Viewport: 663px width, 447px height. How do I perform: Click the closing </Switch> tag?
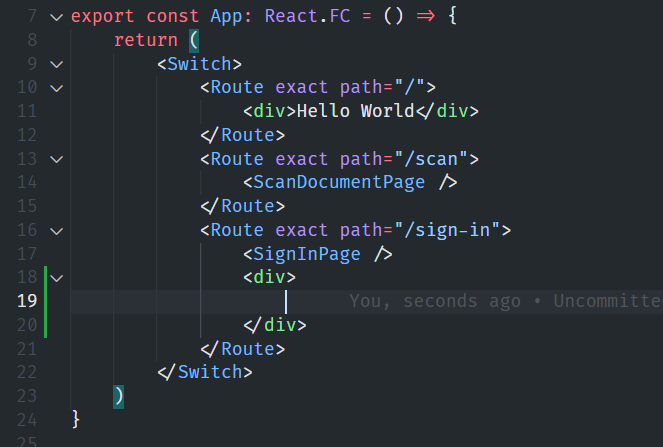click(x=205, y=373)
